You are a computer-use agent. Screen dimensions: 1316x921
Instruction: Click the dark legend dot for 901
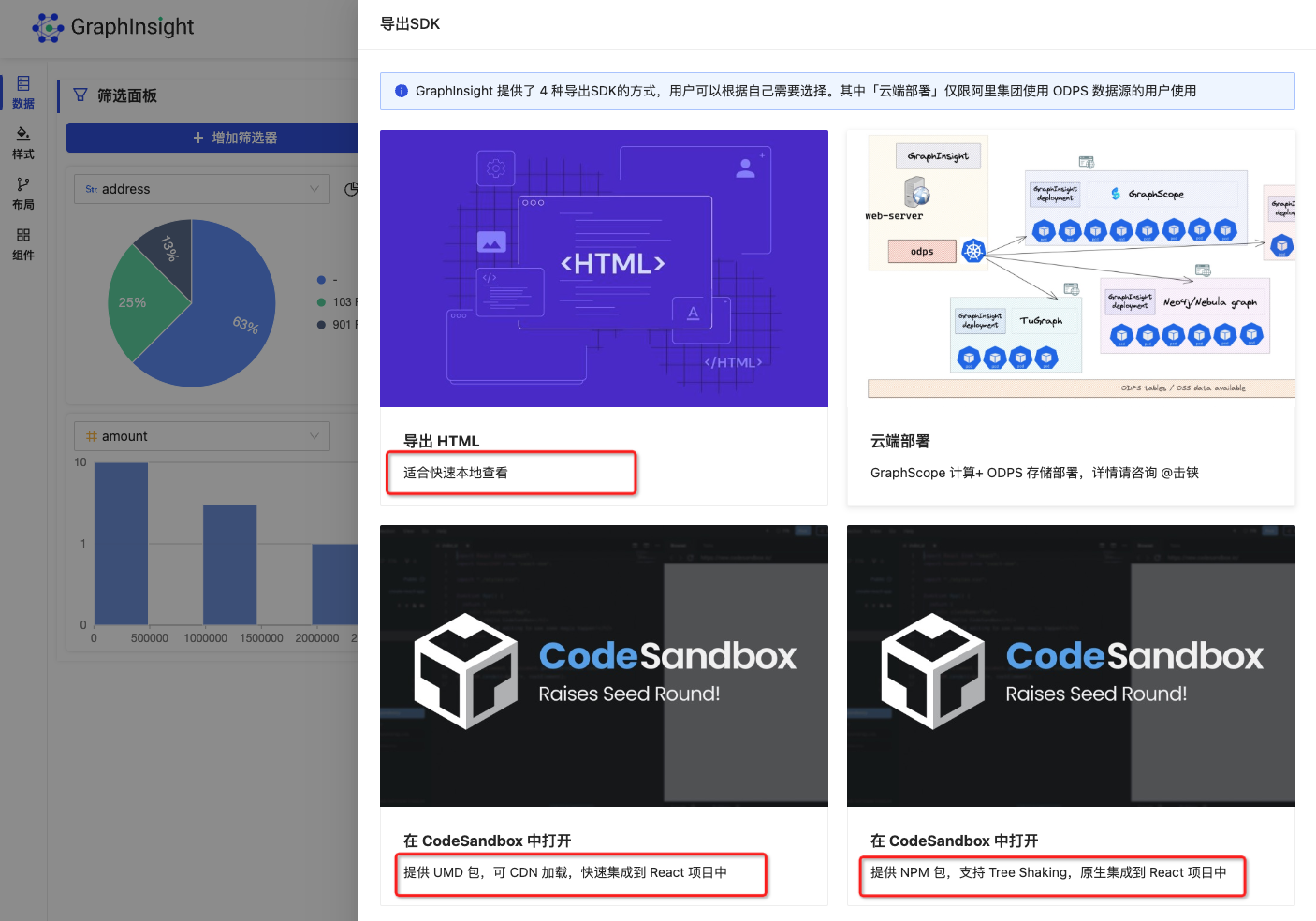pyautogui.click(x=321, y=325)
